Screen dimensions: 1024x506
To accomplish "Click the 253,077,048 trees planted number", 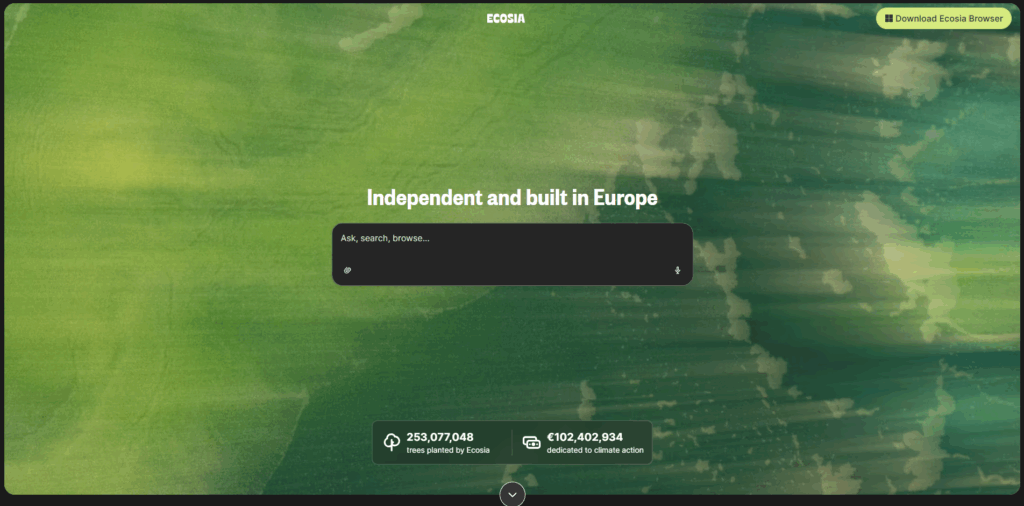I will [x=440, y=437].
